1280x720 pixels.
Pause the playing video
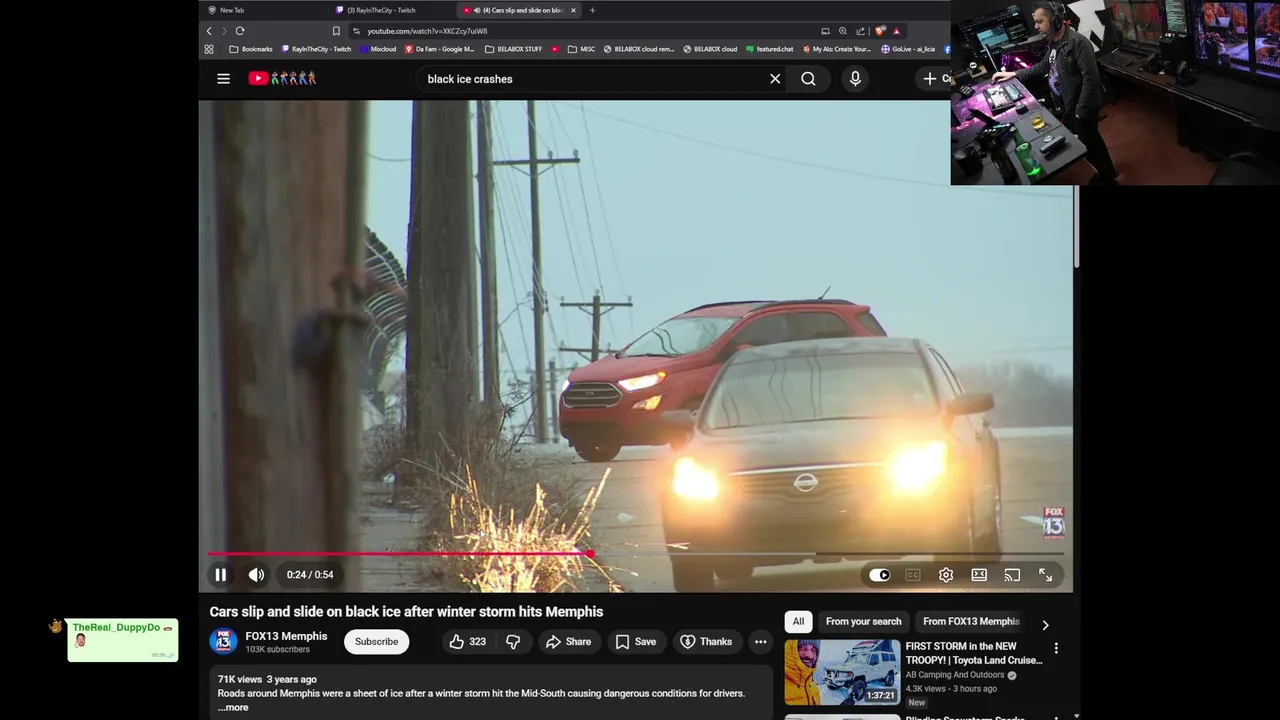220,575
